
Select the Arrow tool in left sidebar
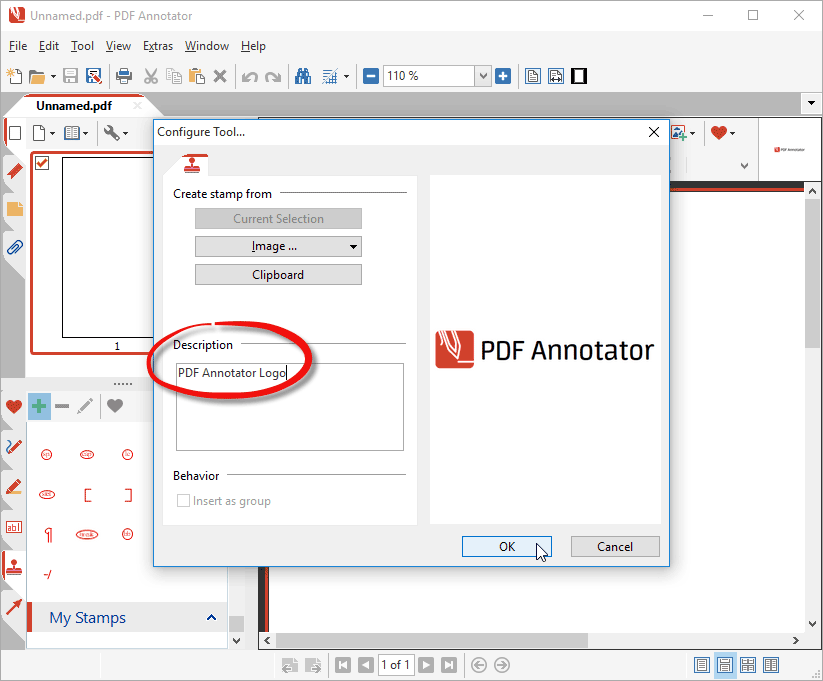click(14, 606)
